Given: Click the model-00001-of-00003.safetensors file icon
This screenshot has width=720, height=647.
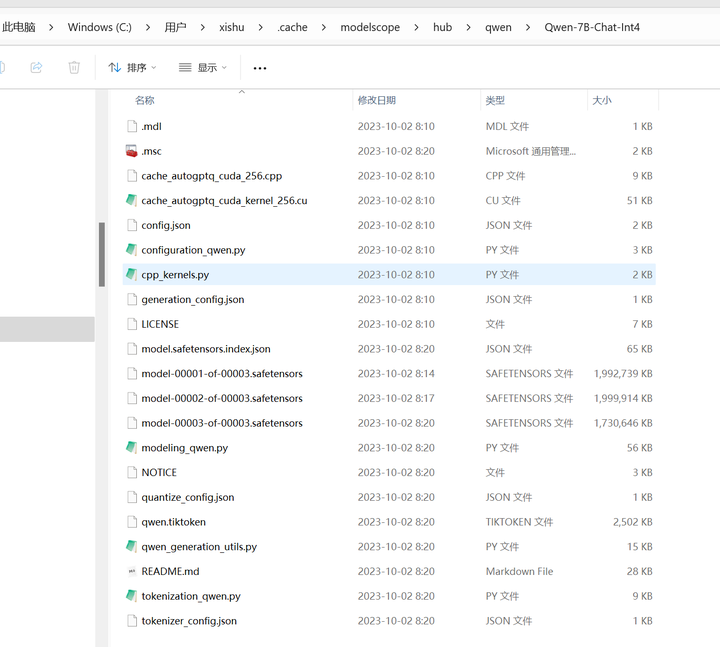Looking at the screenshot, I should coord(132,374).
